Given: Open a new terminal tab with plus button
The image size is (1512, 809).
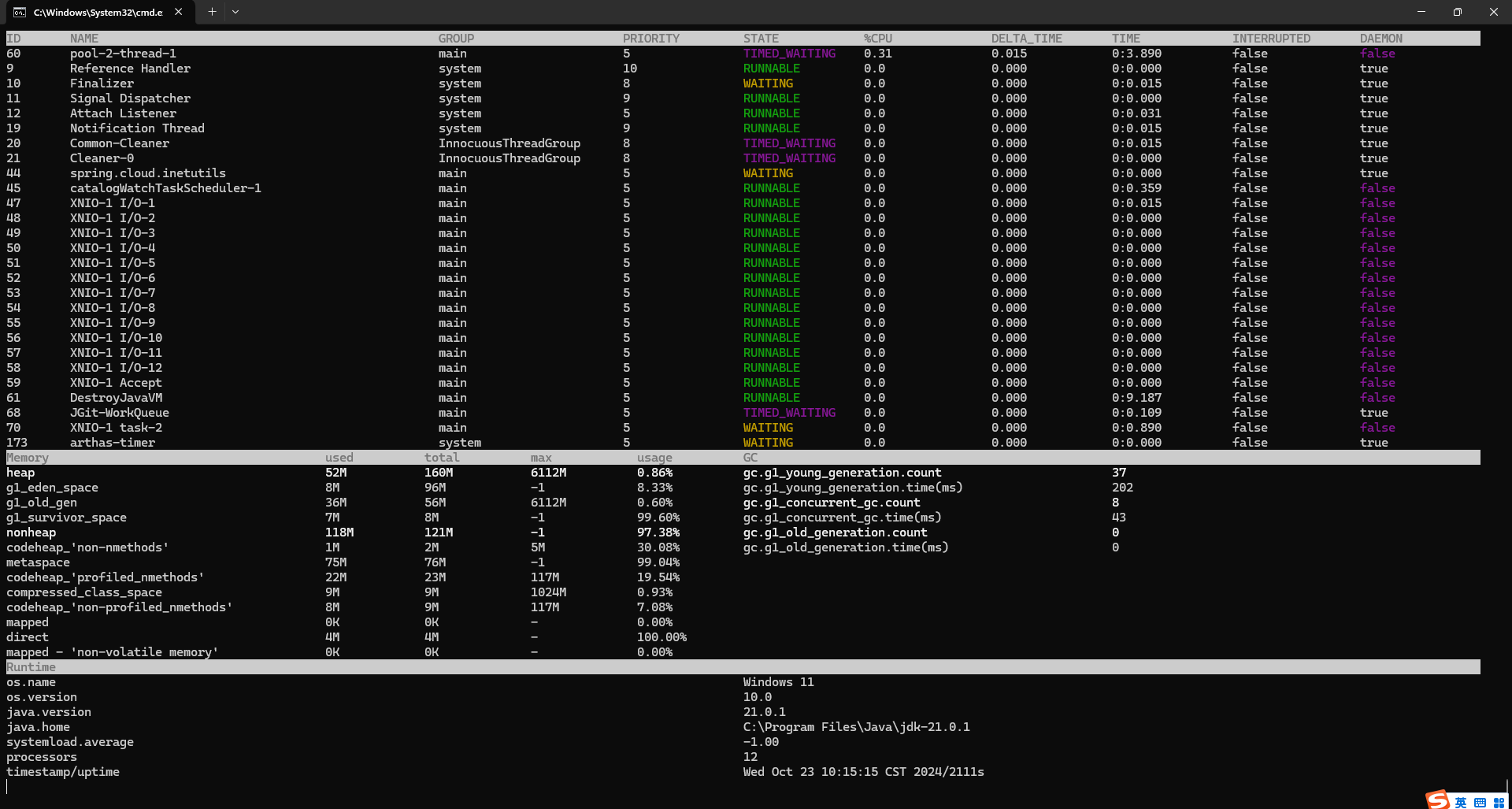Looking at the screenshot, I should tap(211, 12).
